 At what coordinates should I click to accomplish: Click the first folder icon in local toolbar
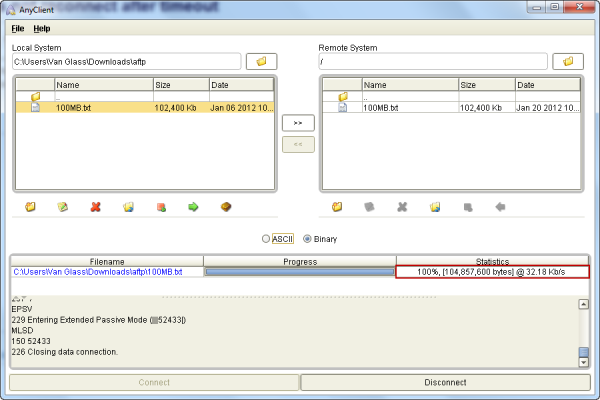tap(30, 207)
